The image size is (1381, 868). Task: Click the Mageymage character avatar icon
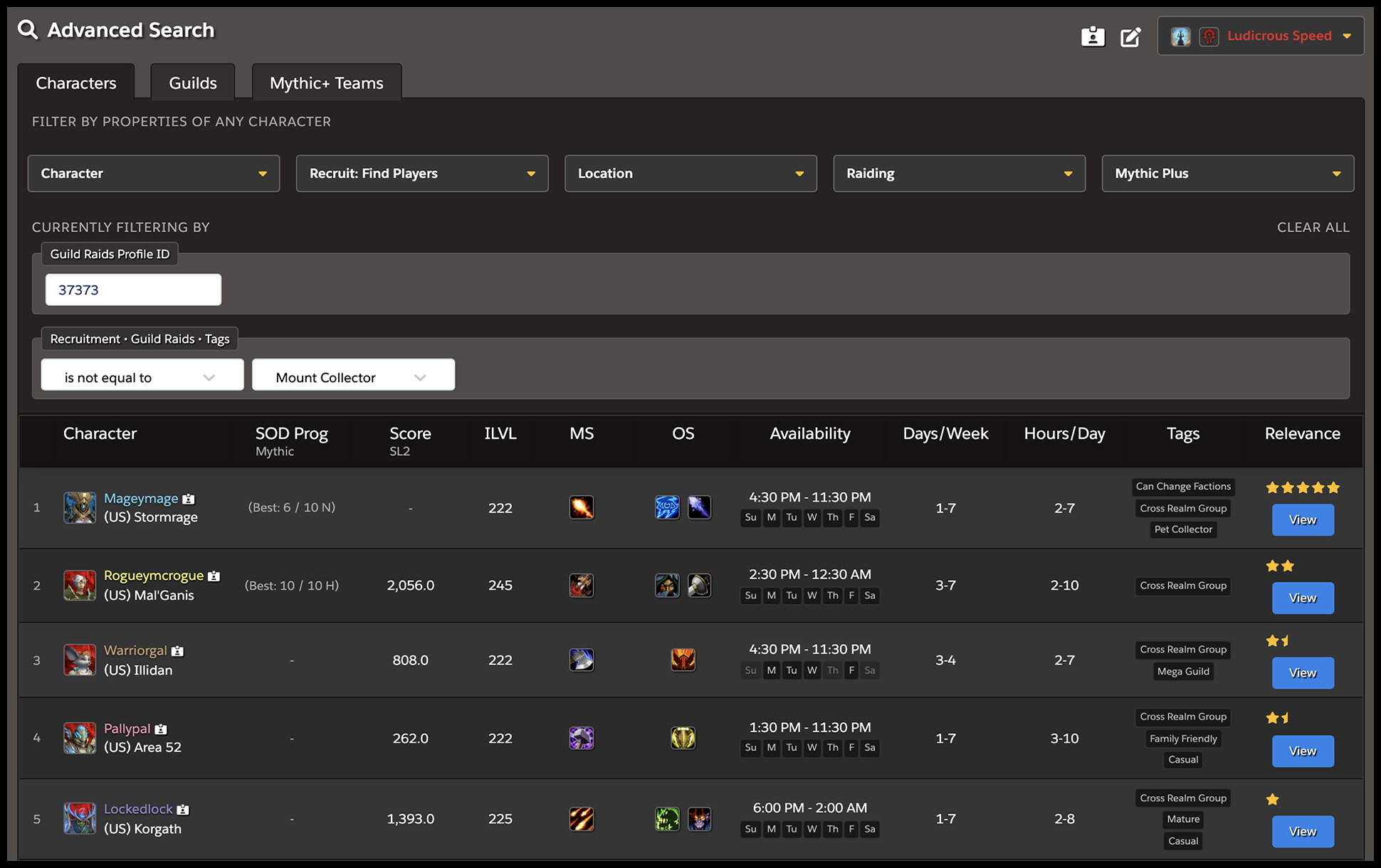coord(80,508)
